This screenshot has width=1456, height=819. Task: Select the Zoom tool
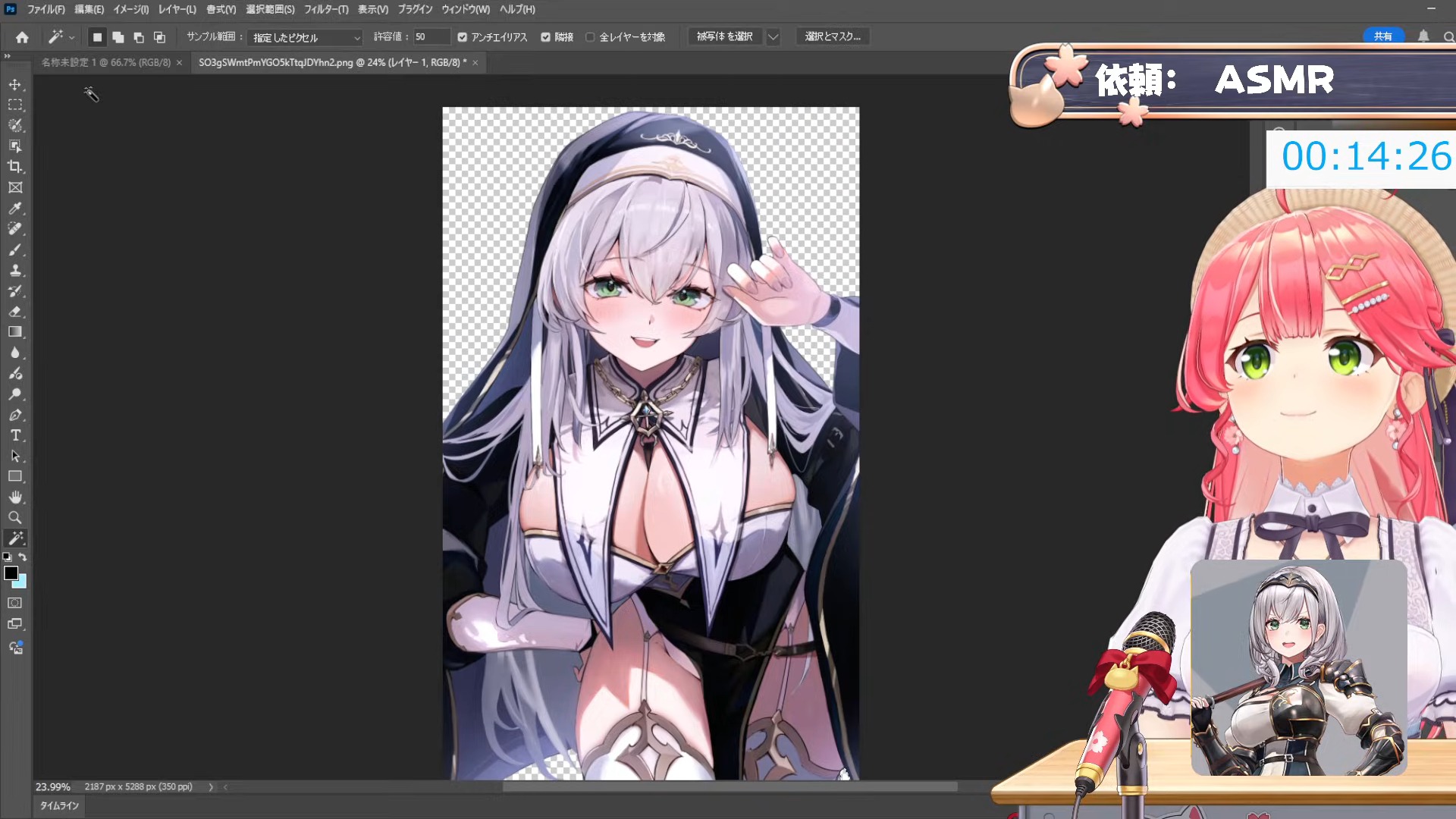(x=15, y=517)
